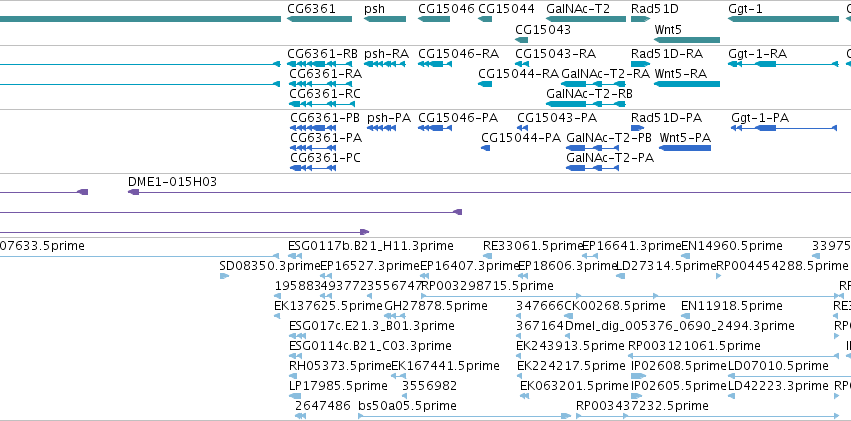The image size is (851, 421).
Task: Click the GalNAc-T2-PB protein feature
Action: coord(593,148)
